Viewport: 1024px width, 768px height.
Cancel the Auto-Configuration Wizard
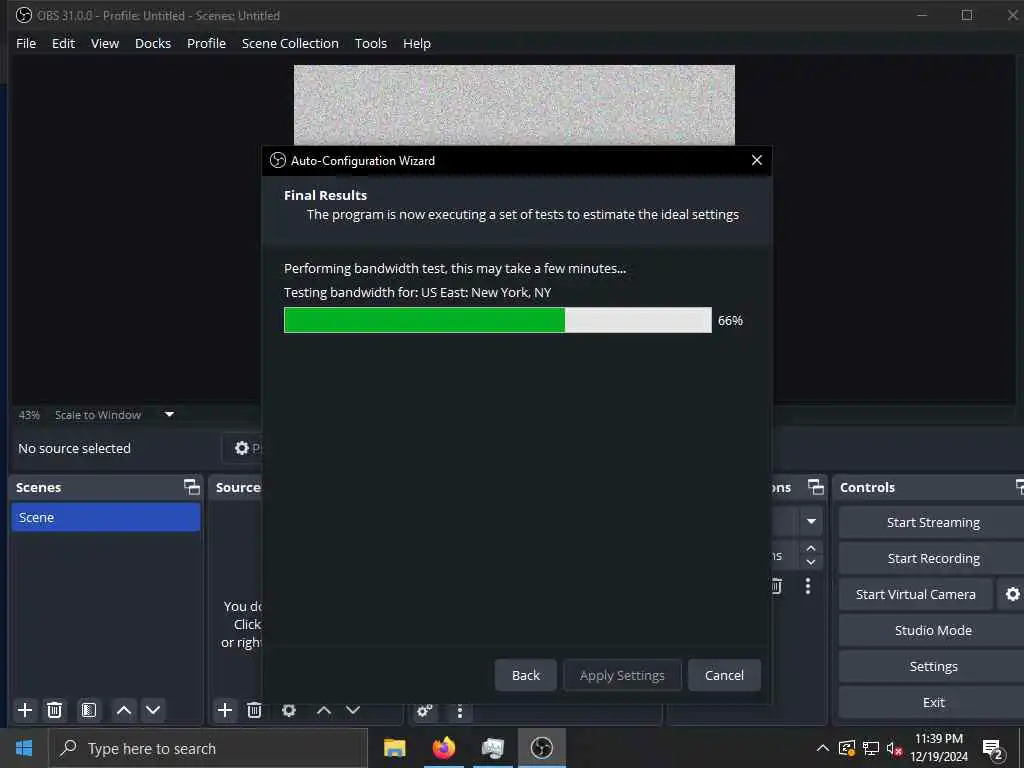coord(724,675)
